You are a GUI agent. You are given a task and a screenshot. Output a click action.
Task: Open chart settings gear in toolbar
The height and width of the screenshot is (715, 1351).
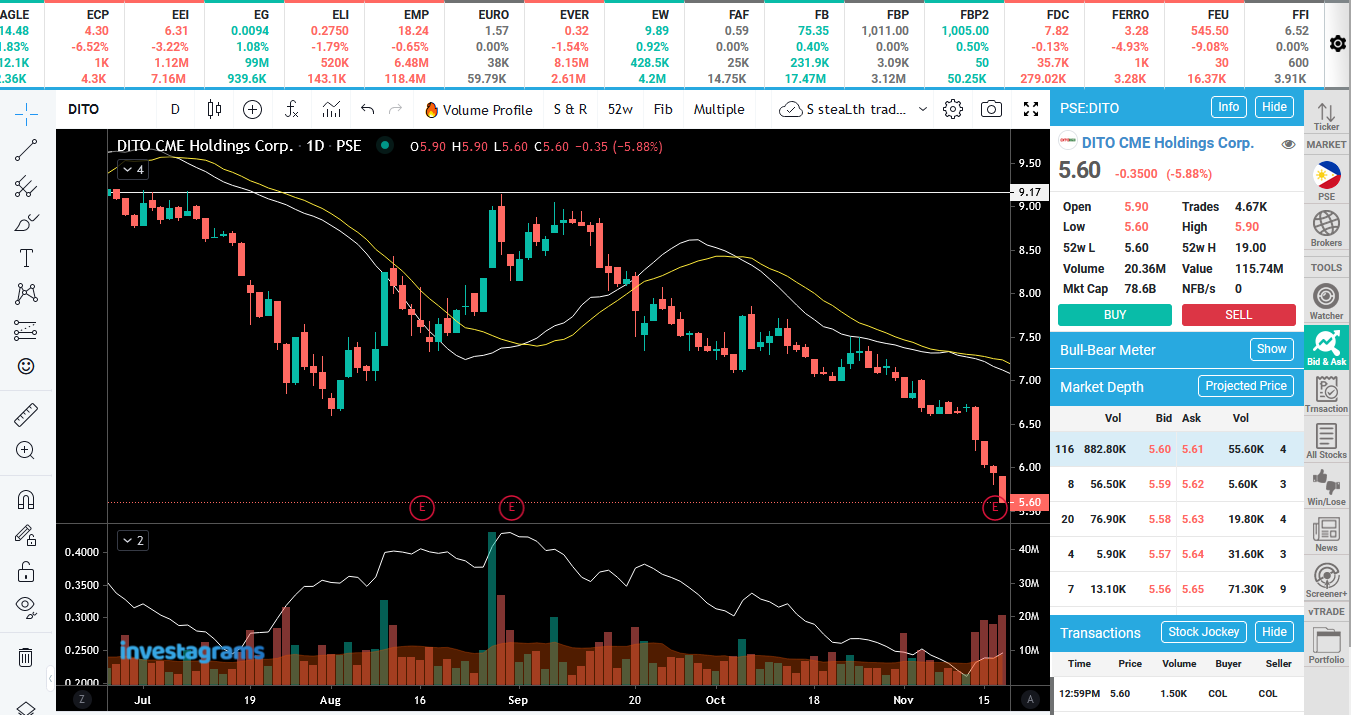[x=953, y=109]
